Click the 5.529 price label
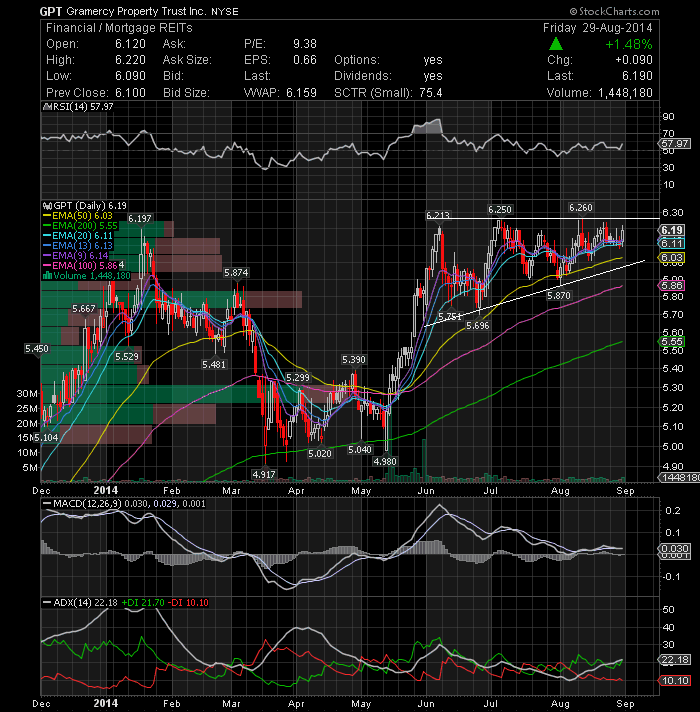 [127, 356]
